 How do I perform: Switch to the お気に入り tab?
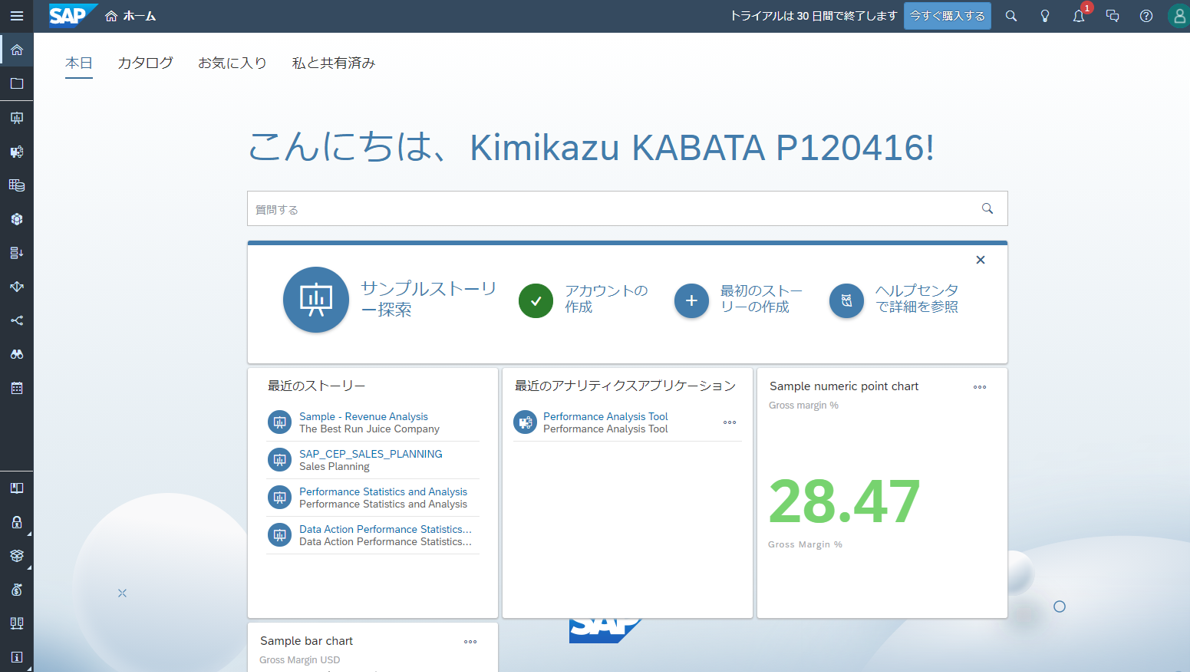coord(232,63)
